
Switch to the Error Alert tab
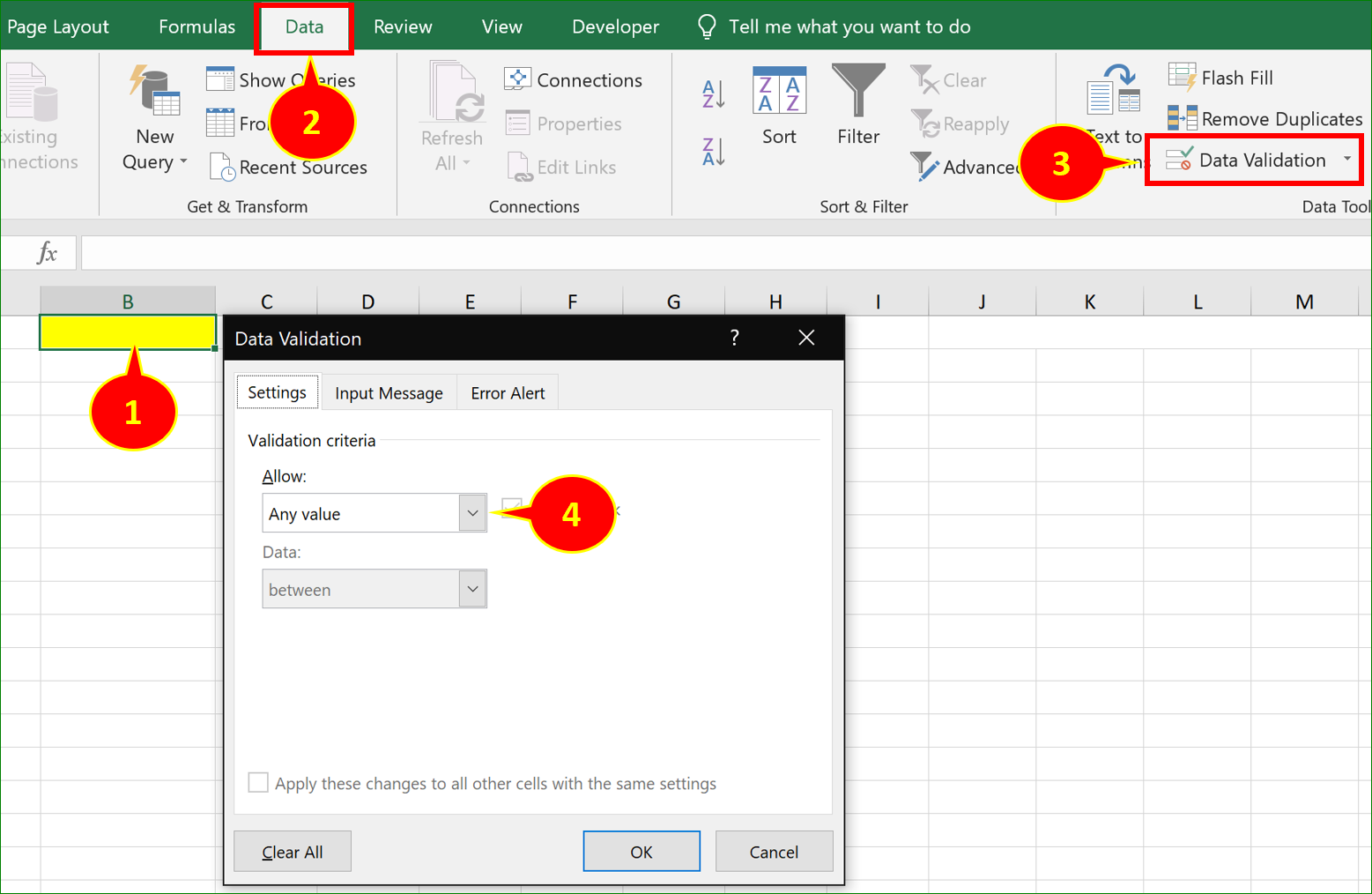tap(508, 391)
